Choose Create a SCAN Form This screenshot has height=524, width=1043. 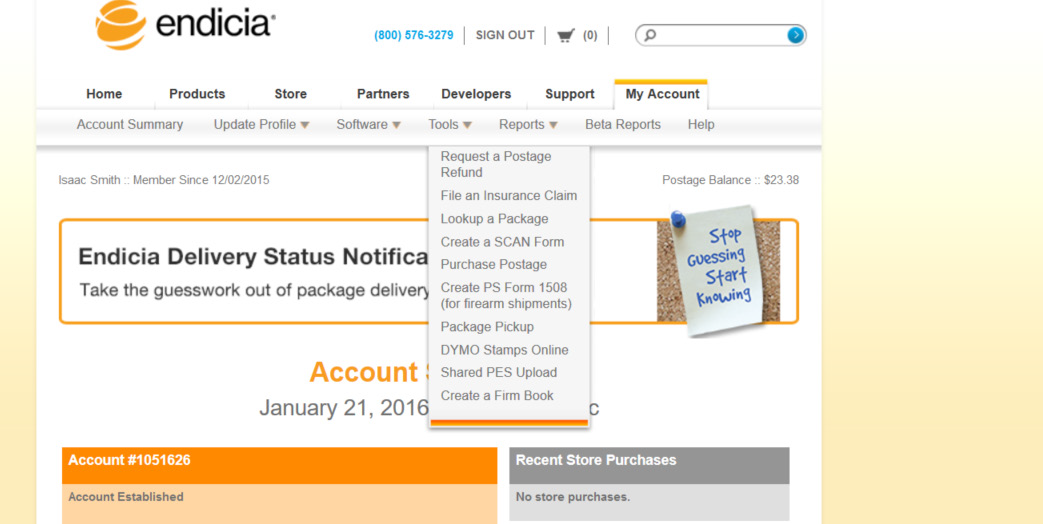click(x=502, y=242)
